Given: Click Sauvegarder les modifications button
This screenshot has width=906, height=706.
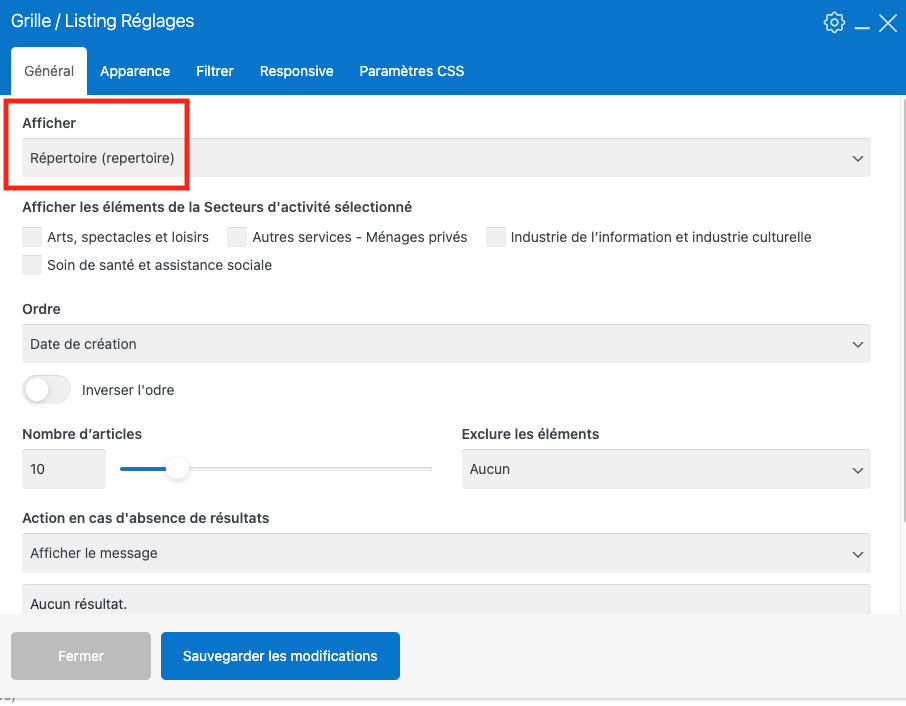Looking at the screenshot, I should (x=280, y=656).
